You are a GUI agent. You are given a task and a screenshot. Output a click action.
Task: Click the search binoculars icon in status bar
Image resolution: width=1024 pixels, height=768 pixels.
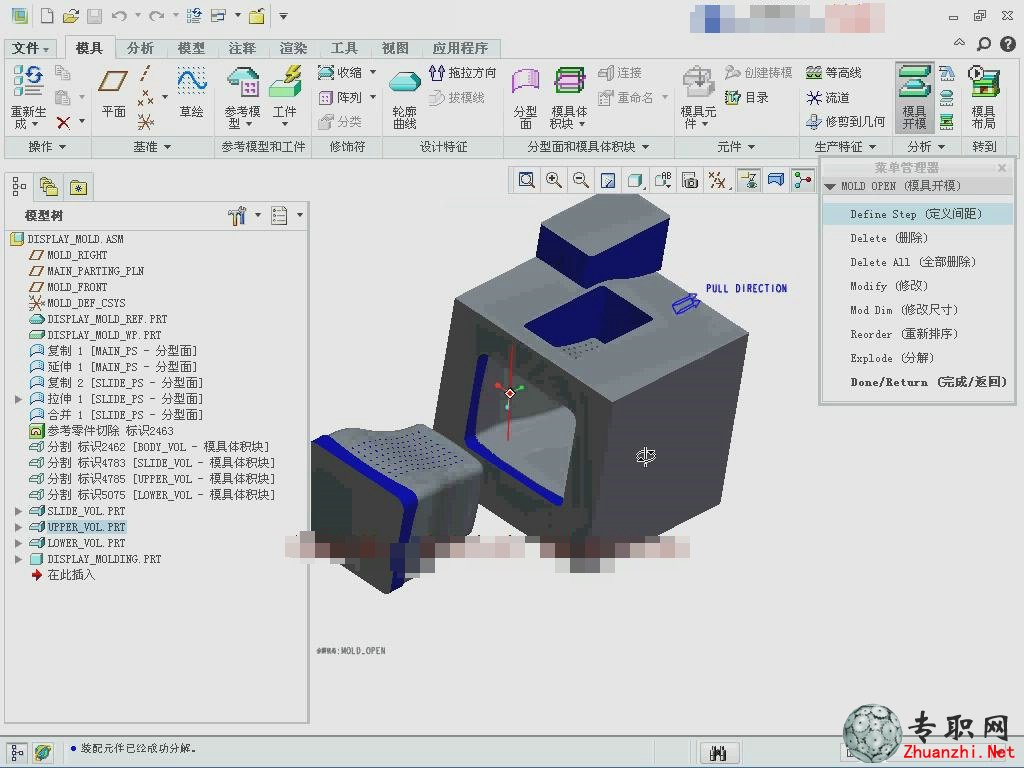(718, 754)
